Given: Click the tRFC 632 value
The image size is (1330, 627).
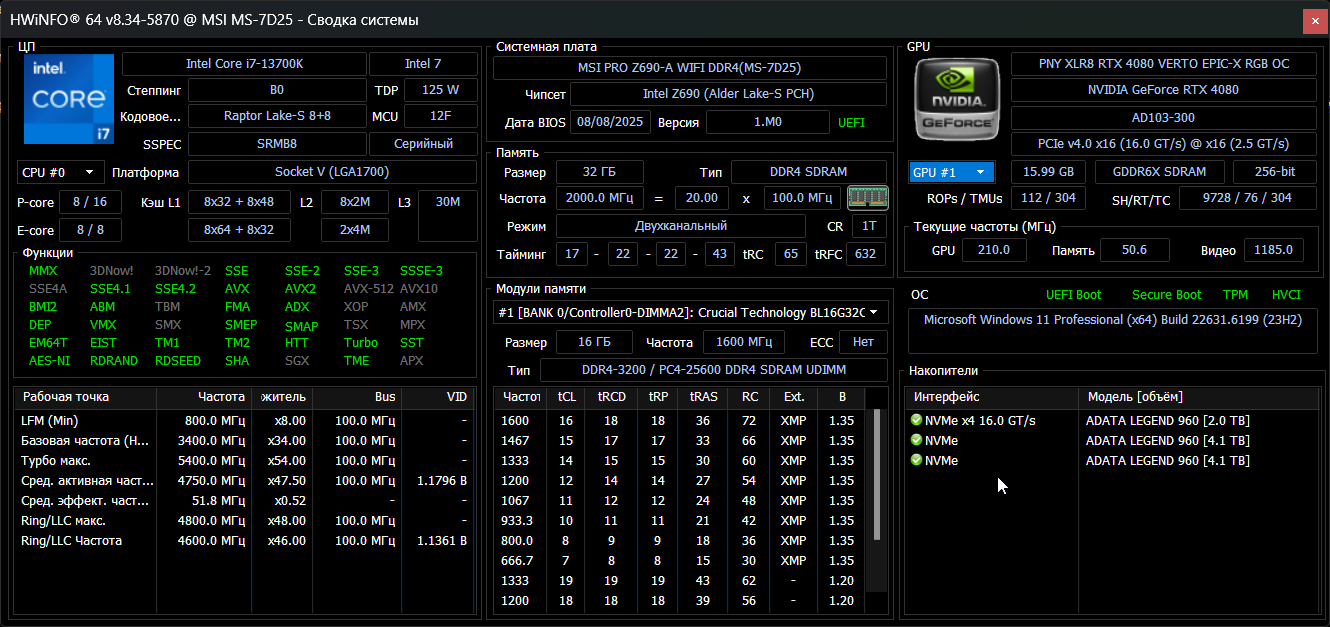Looking at the screenshot, I should 867,254.
